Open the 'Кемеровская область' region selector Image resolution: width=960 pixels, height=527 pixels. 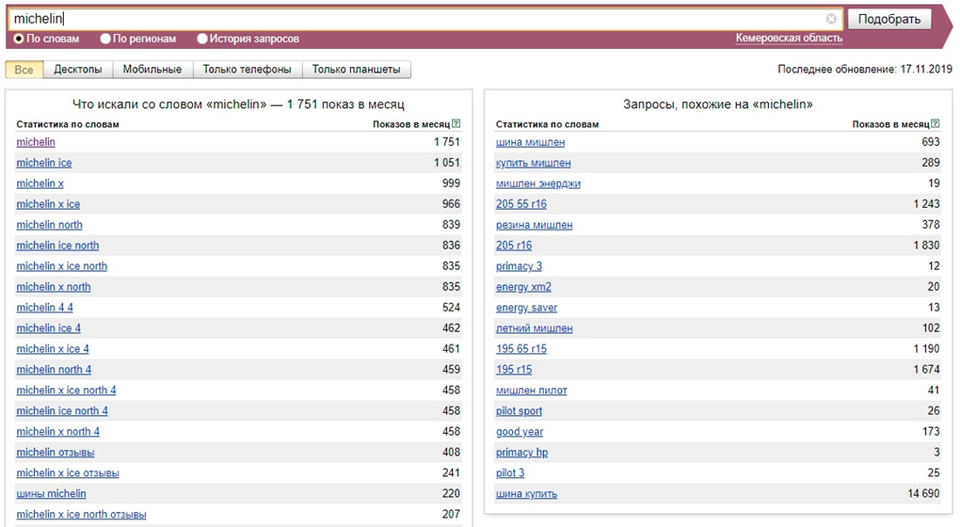pyautogui.click(x=789, y=38)
